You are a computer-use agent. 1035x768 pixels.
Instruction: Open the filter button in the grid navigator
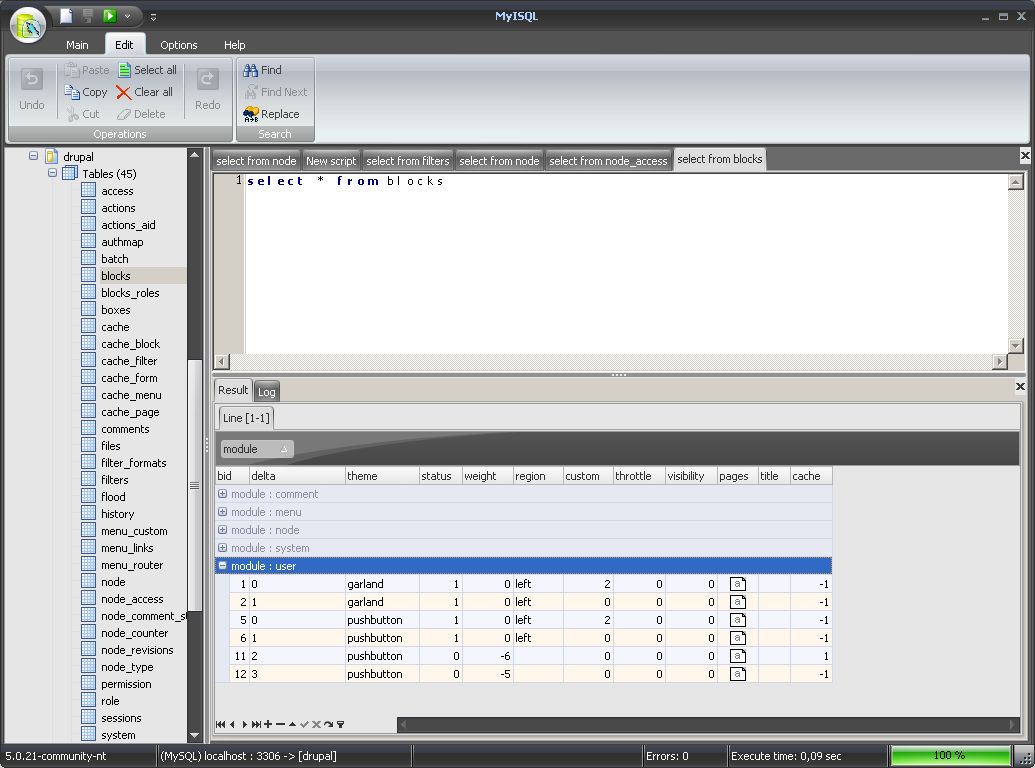point(341,724)
